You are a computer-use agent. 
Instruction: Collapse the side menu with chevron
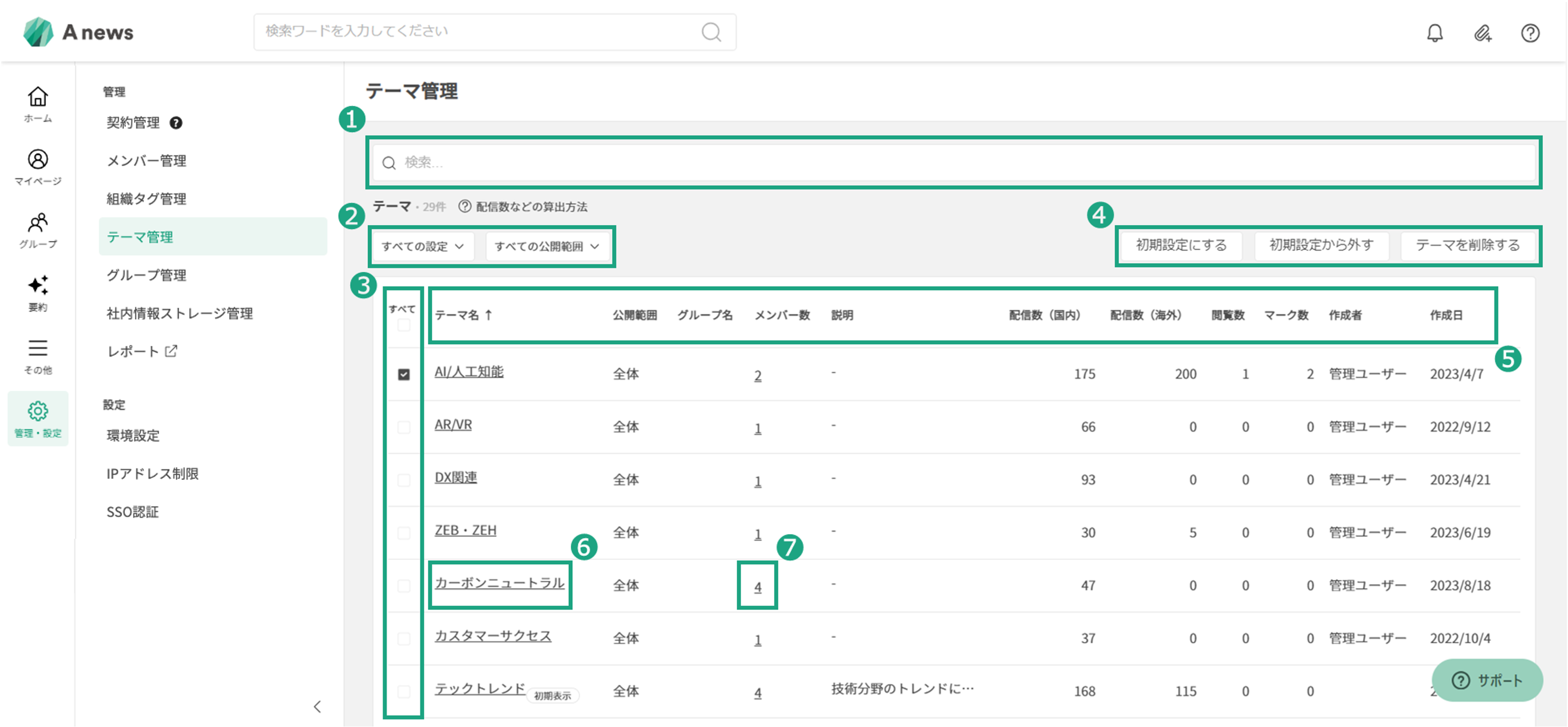coord(317,706)
